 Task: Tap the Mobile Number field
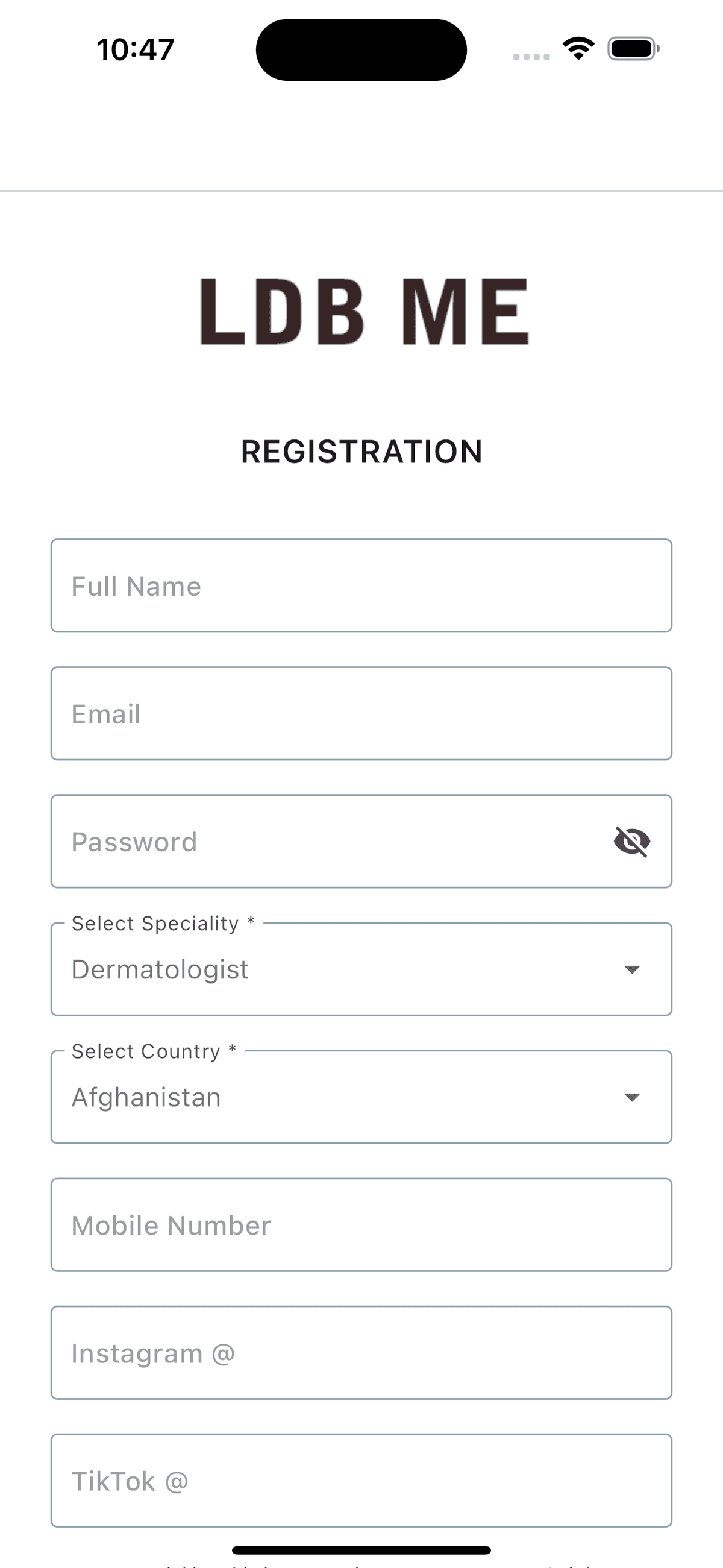point(361,1225)
